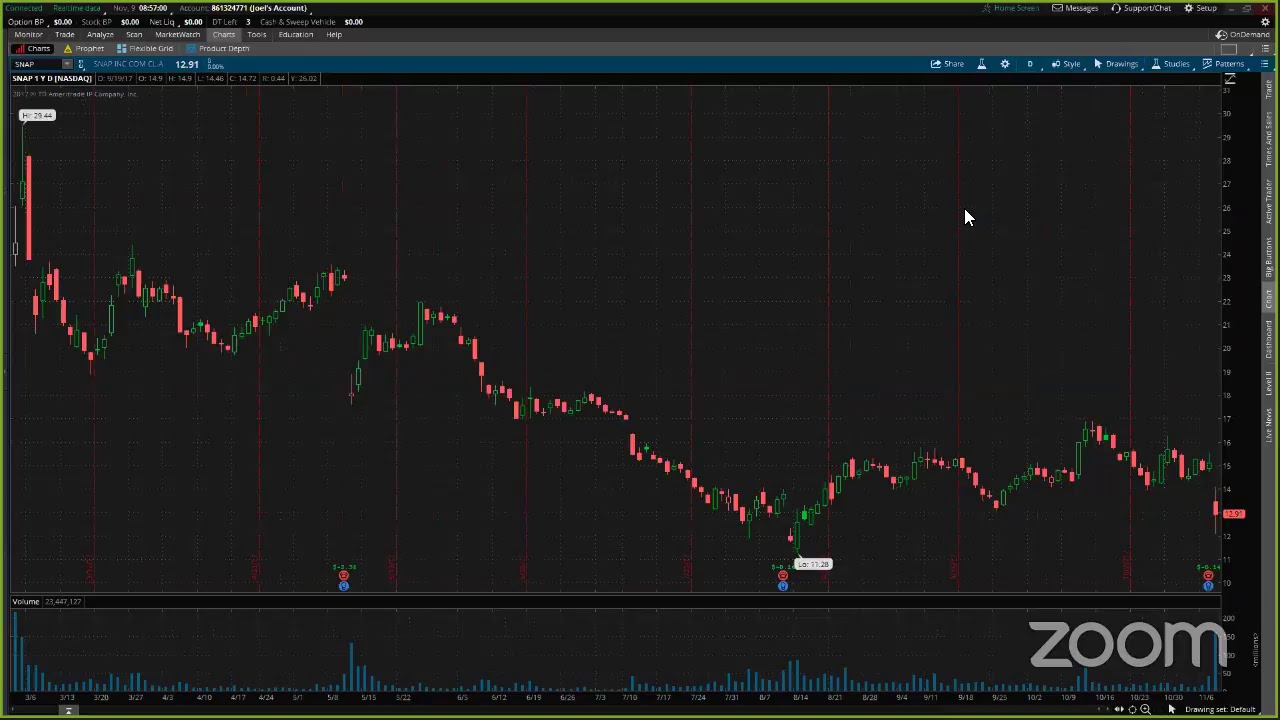
Task: Open the D timeframe dropdown
Action: point(1029,64)
